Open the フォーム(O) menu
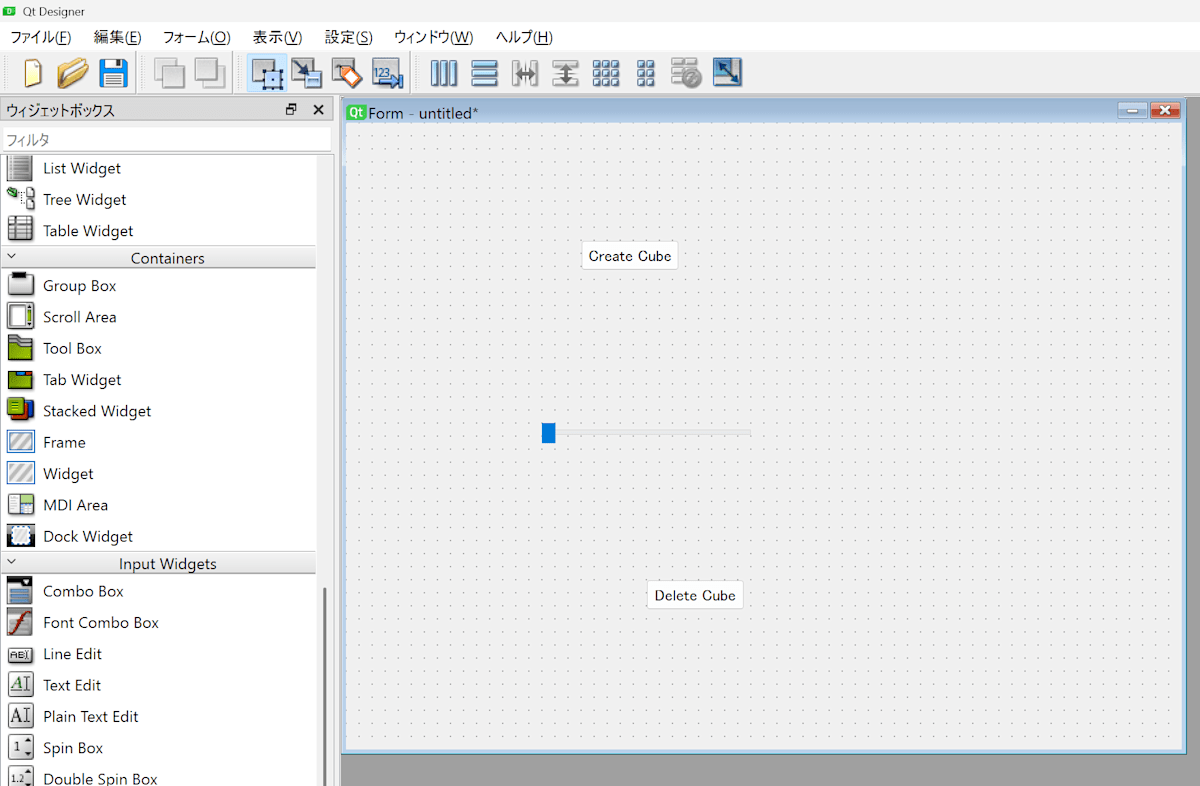This screenshot has width=1200, height=786. [x=196, y=37]
